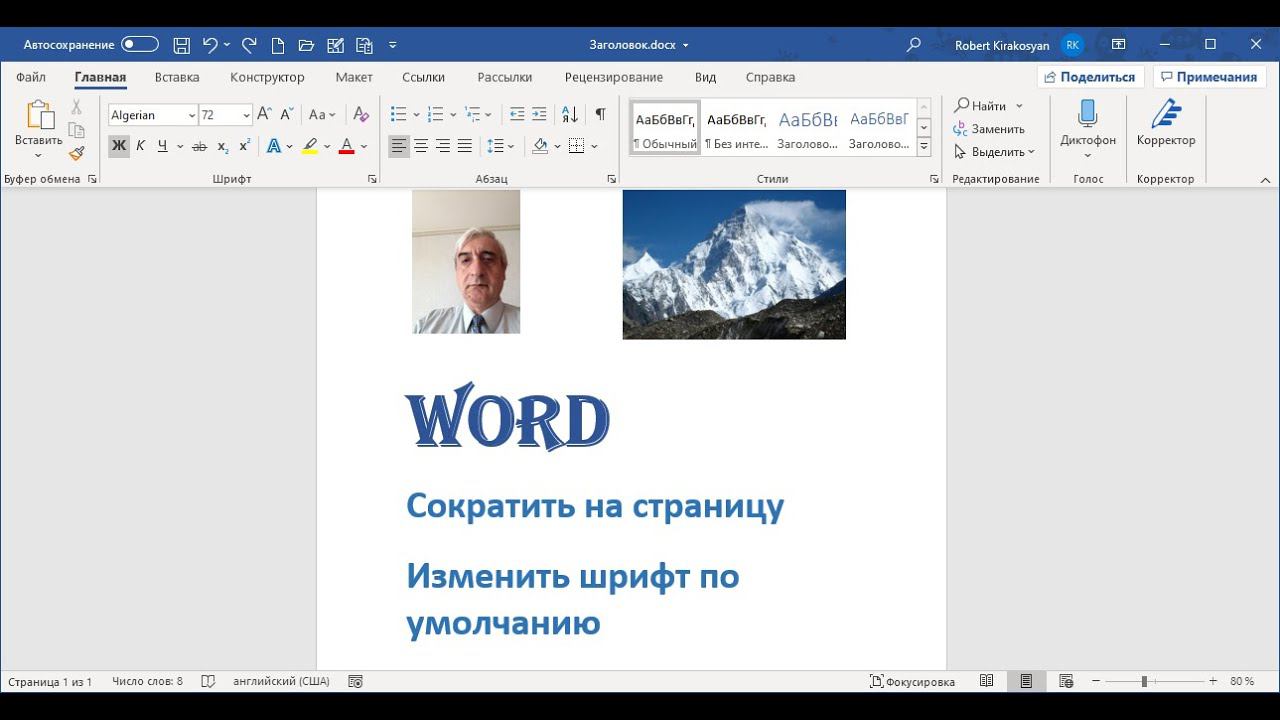Viewport: 1280px width, 720px height.
Task: Click the zoom slider in status bar
Action: 1145,681
